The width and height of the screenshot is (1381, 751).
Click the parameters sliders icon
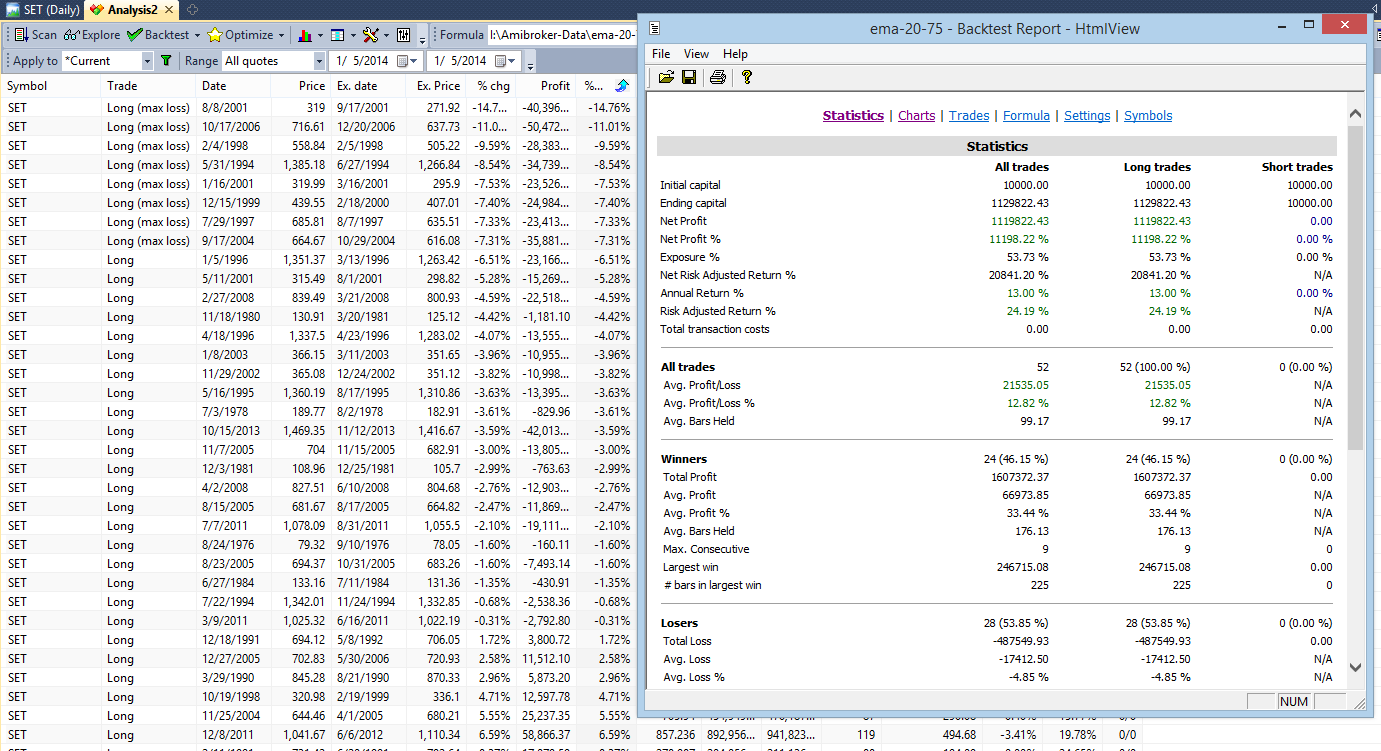pyautogui.click(x=404, y=35)
